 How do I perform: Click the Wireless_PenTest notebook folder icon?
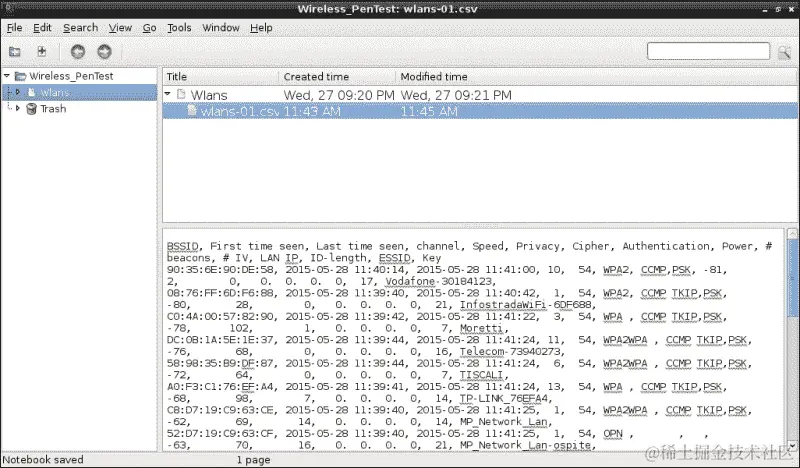tap(20, 76)
